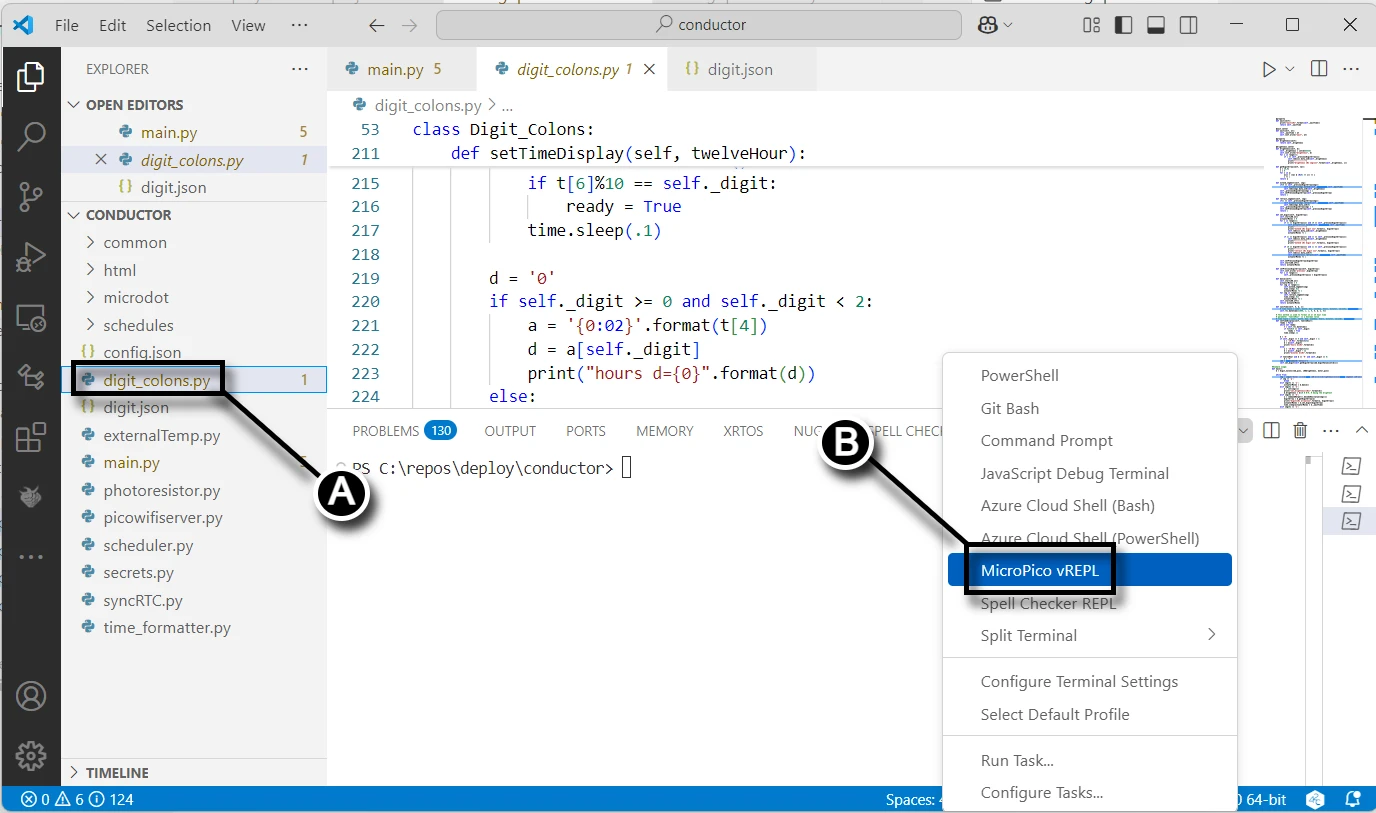Collapse the CONDUCTOR folder section
Viewport: 1376px width, 813px height.
(128, 215)
